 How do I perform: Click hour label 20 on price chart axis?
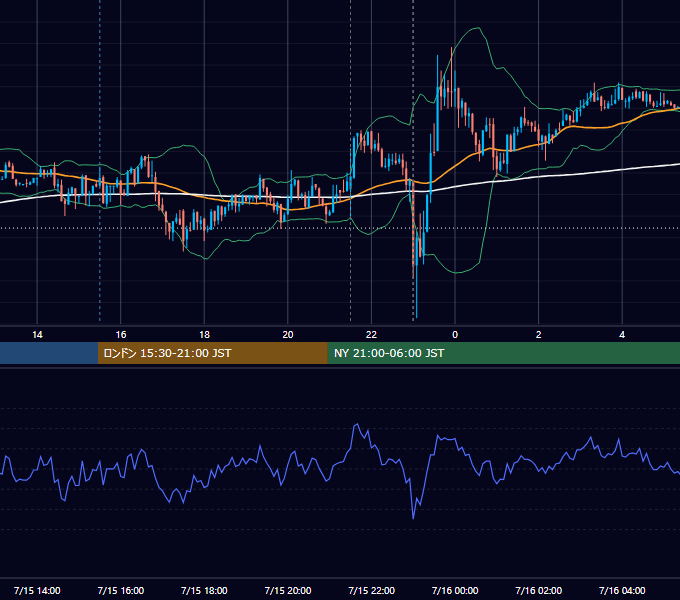[288, 335]
